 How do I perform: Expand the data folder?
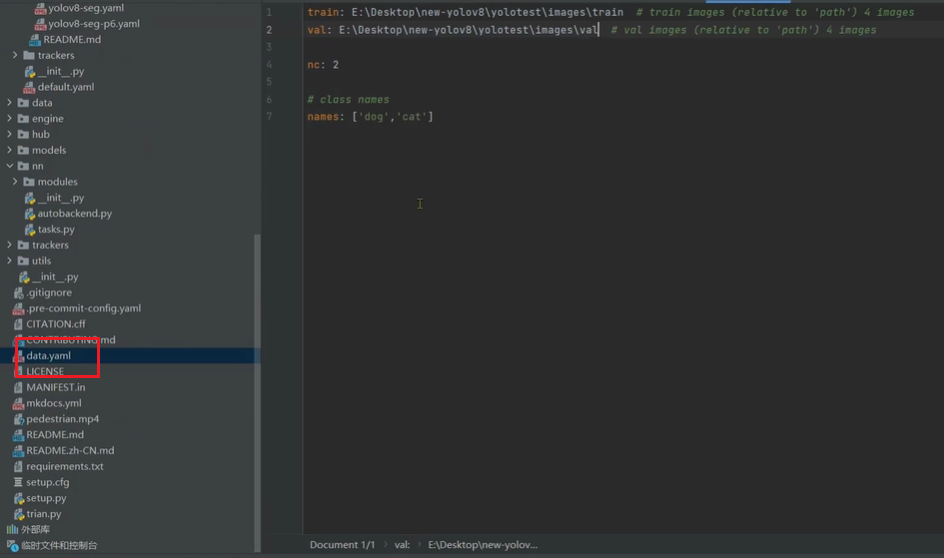[x=10, y=103]
